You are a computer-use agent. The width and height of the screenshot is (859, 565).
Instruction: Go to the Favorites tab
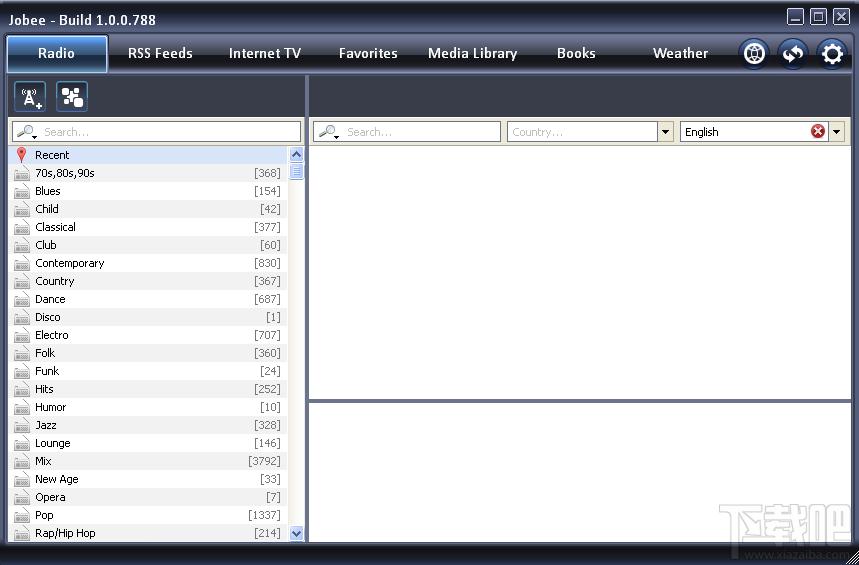[368, 54]
